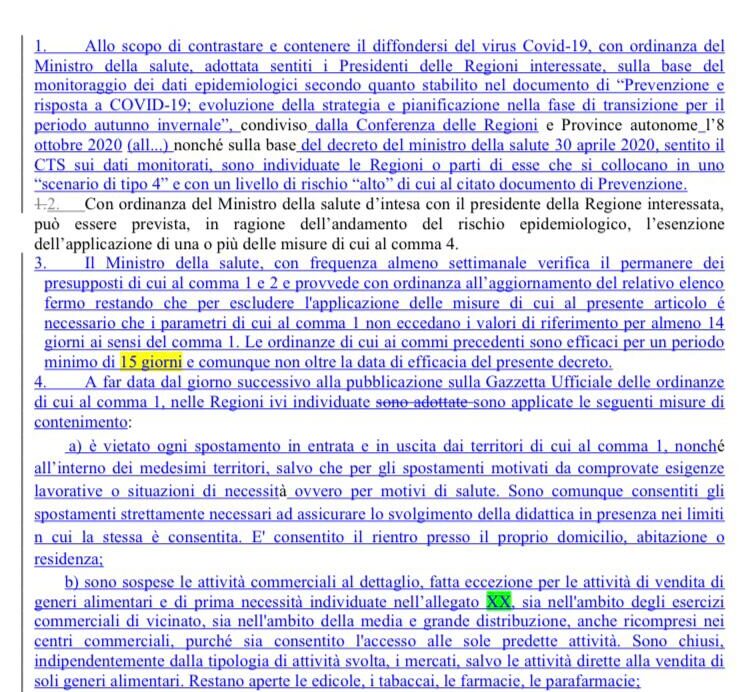Click the phrase "didattica in presenza"
The height and width of the screenshot is (692, 750).
click(x=585, y=514)
